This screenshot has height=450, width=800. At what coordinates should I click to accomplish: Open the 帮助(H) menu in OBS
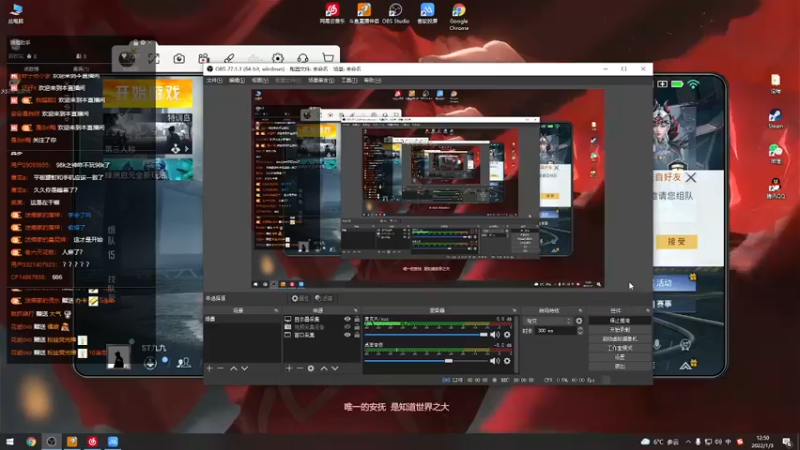point(372,81)
